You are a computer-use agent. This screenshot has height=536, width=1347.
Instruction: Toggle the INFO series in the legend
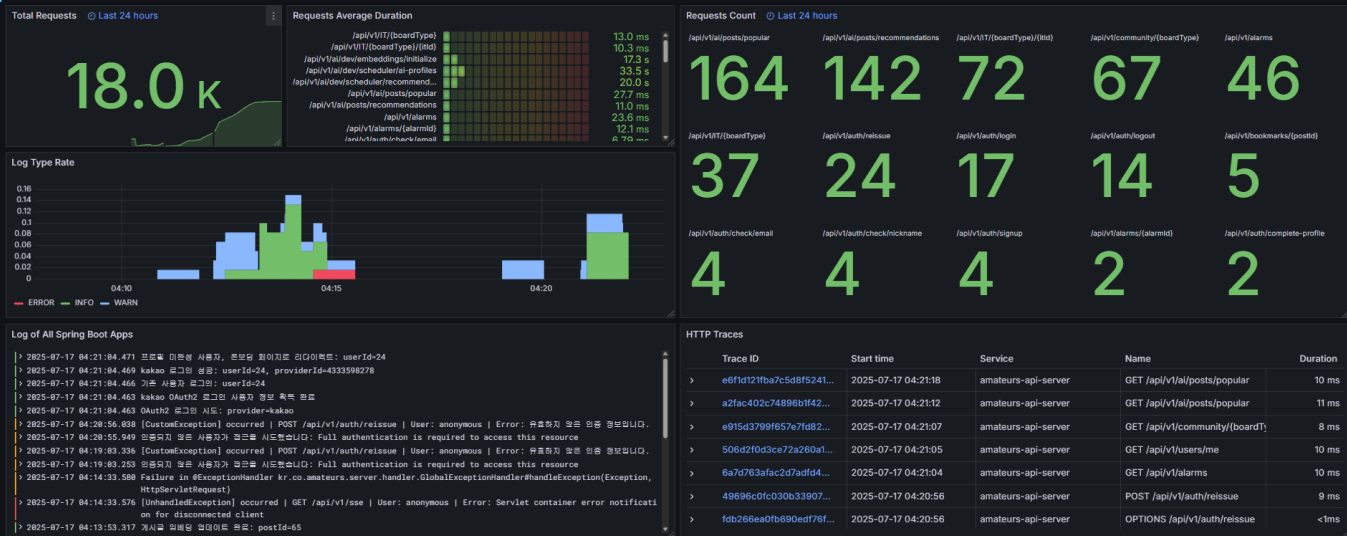79,302
